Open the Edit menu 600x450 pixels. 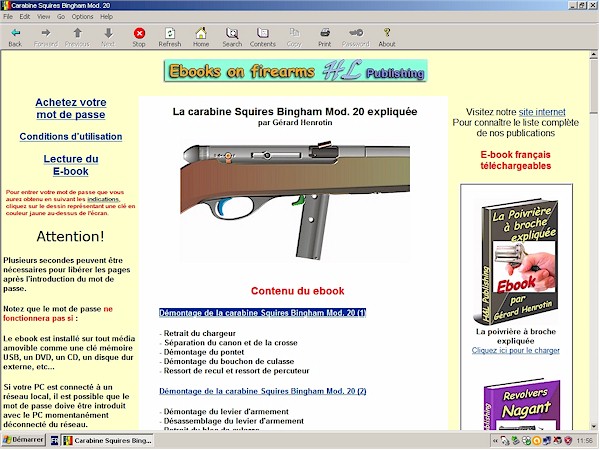pyautogui.click(x=25, y=16)
